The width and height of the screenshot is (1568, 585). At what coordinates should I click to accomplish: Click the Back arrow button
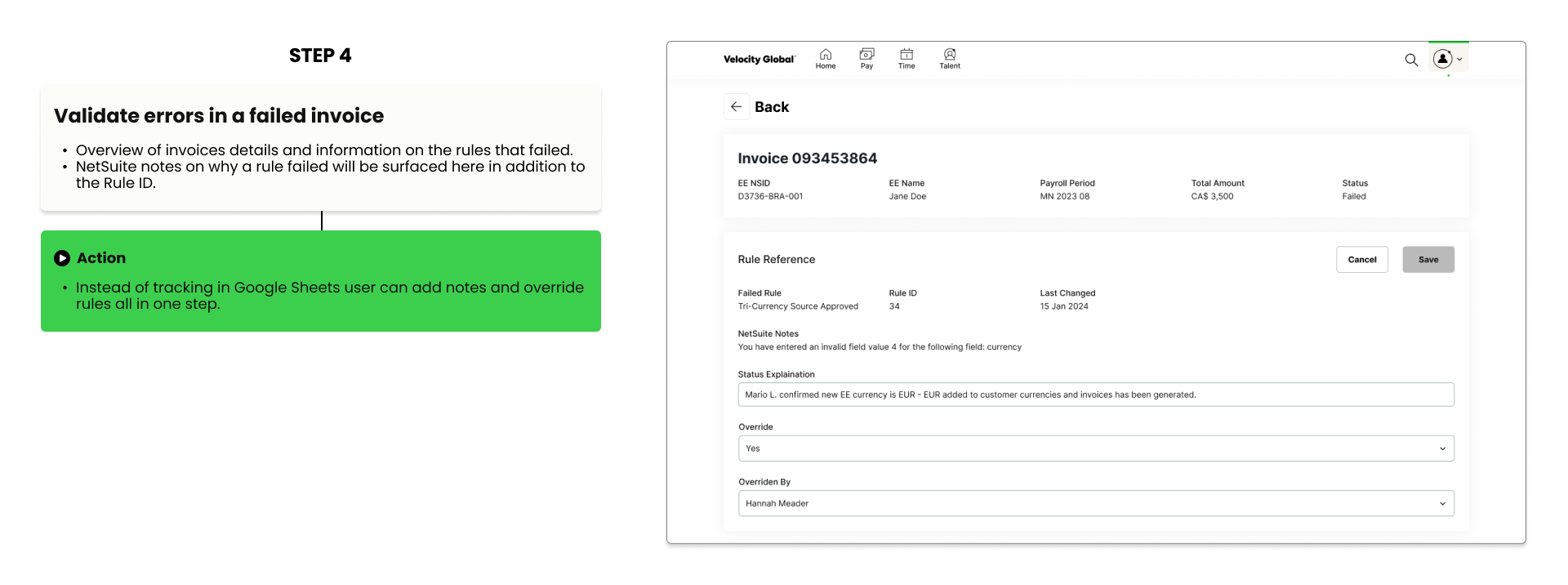point(737,107)
